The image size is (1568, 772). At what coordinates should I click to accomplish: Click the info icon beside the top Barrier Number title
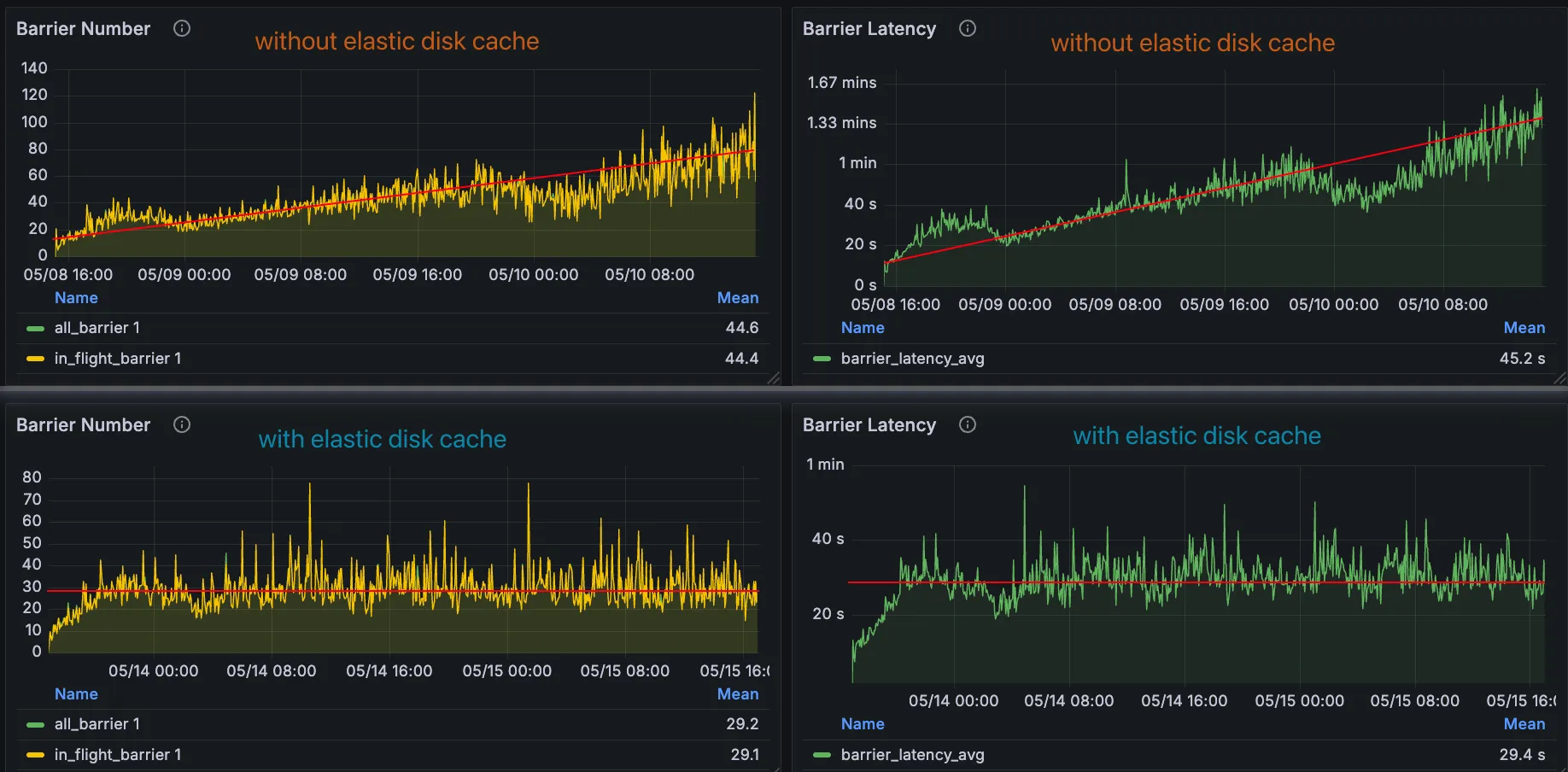182,28
